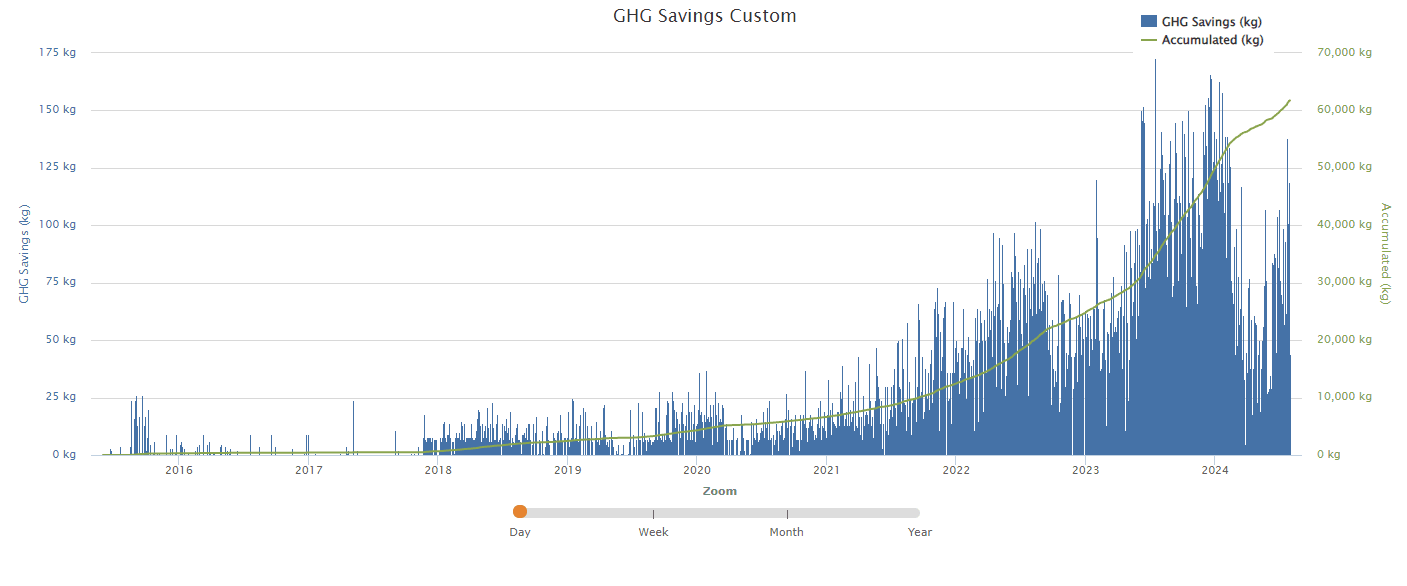
Task: Set zoom slider to the Month position
Action: (787, 511)
